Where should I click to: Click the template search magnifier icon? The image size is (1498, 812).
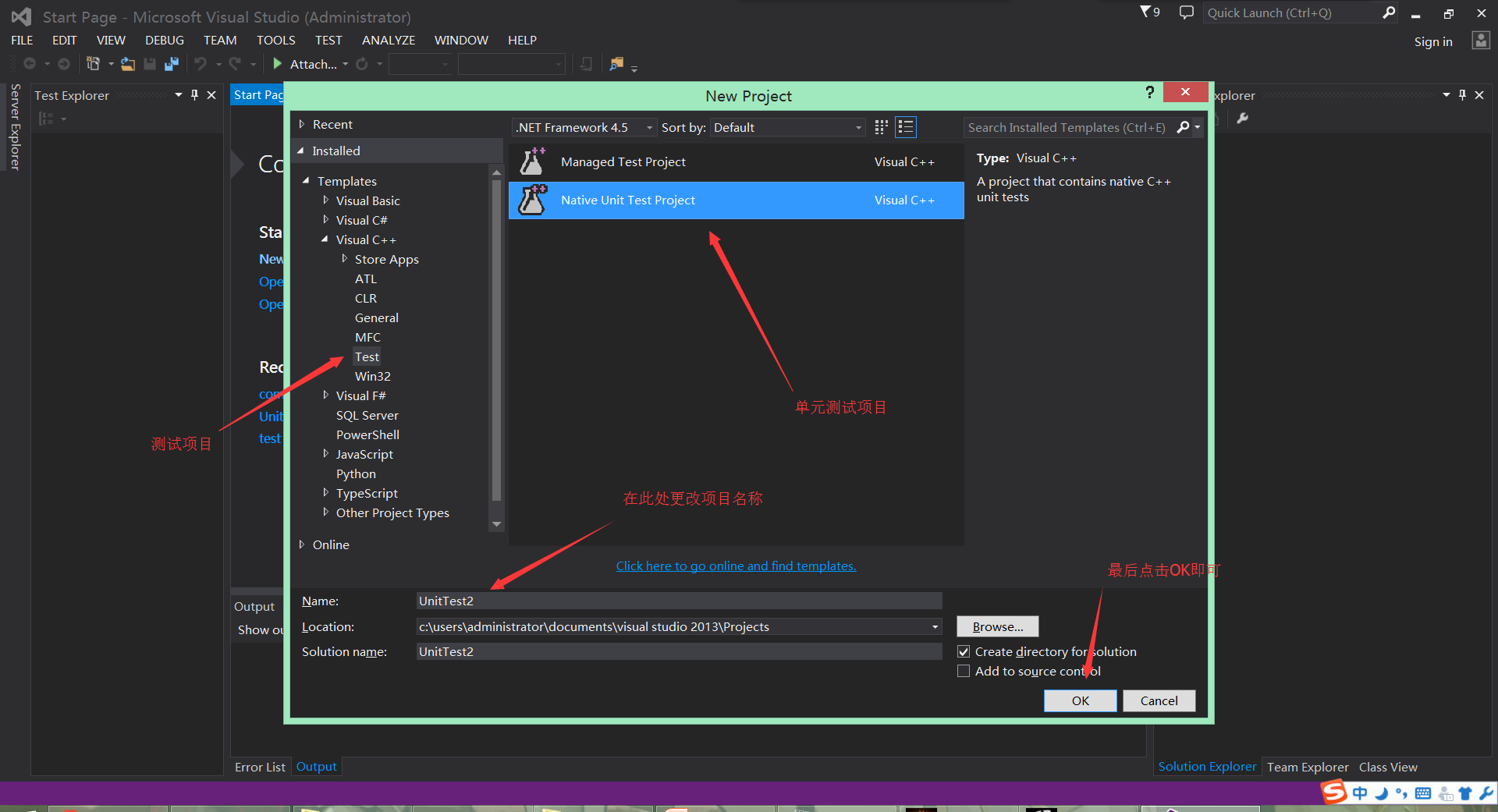(x=1184, y=127)
